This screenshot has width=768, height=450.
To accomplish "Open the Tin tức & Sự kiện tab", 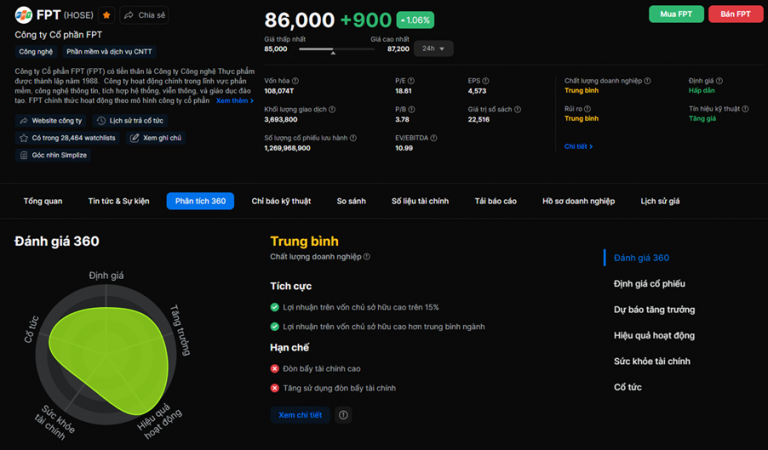I will pos(118,201).
